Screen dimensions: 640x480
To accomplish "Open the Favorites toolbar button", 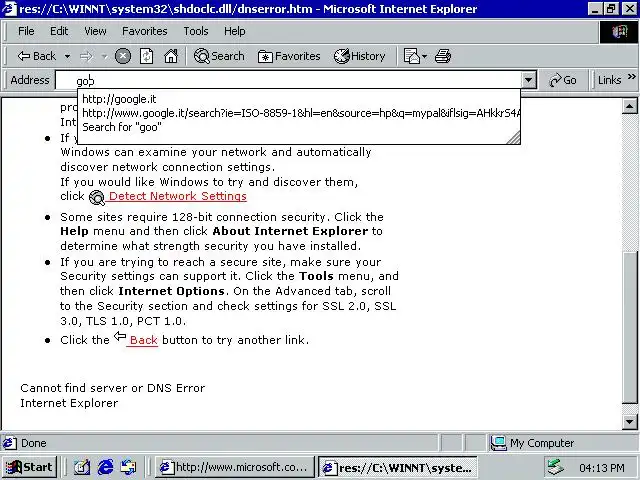I will [x=289, y=56].
